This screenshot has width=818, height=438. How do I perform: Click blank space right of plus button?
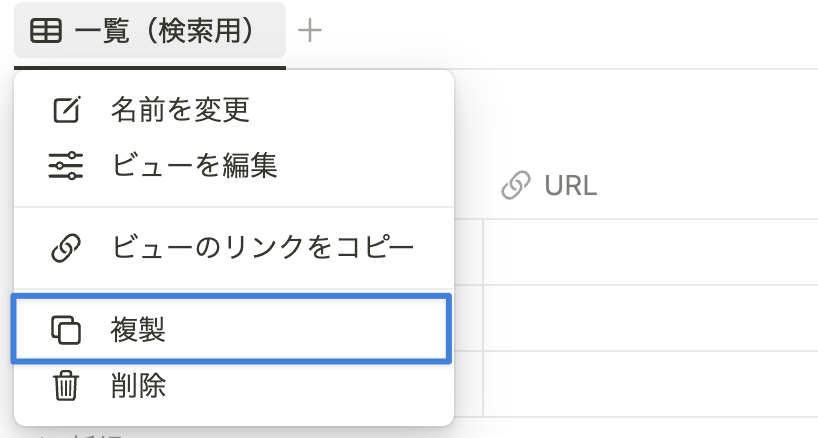click(x=571, y=32)
